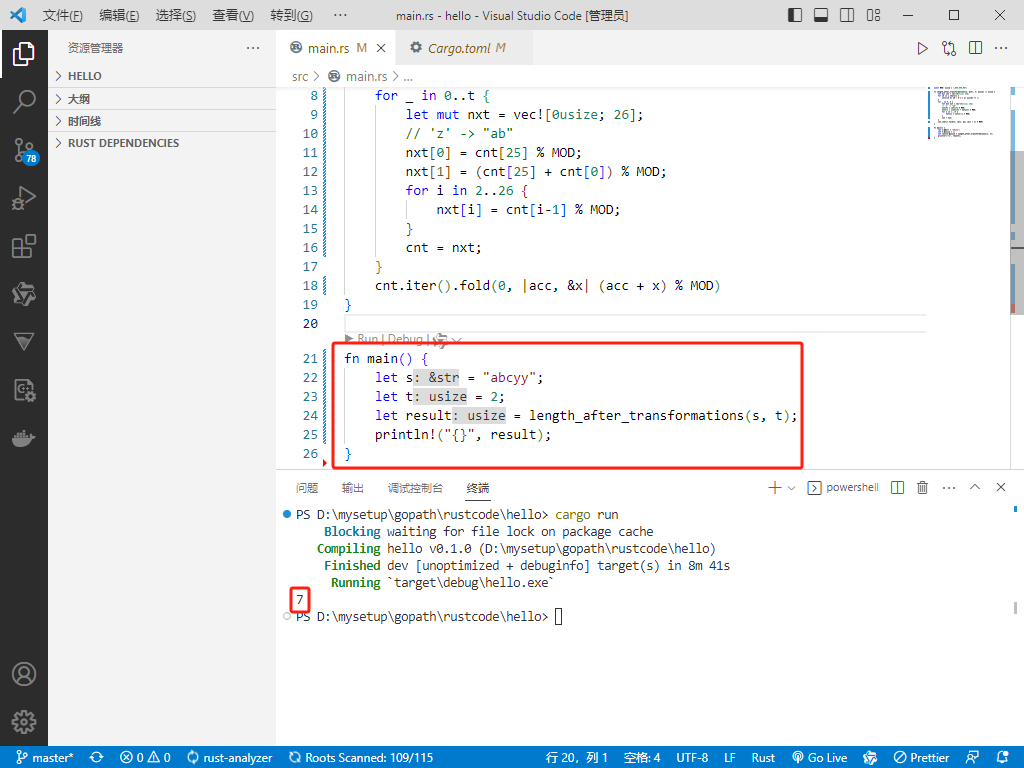1024x768 pixels.
Task: Click the Debug code lens above main
Action: (405, 339)
